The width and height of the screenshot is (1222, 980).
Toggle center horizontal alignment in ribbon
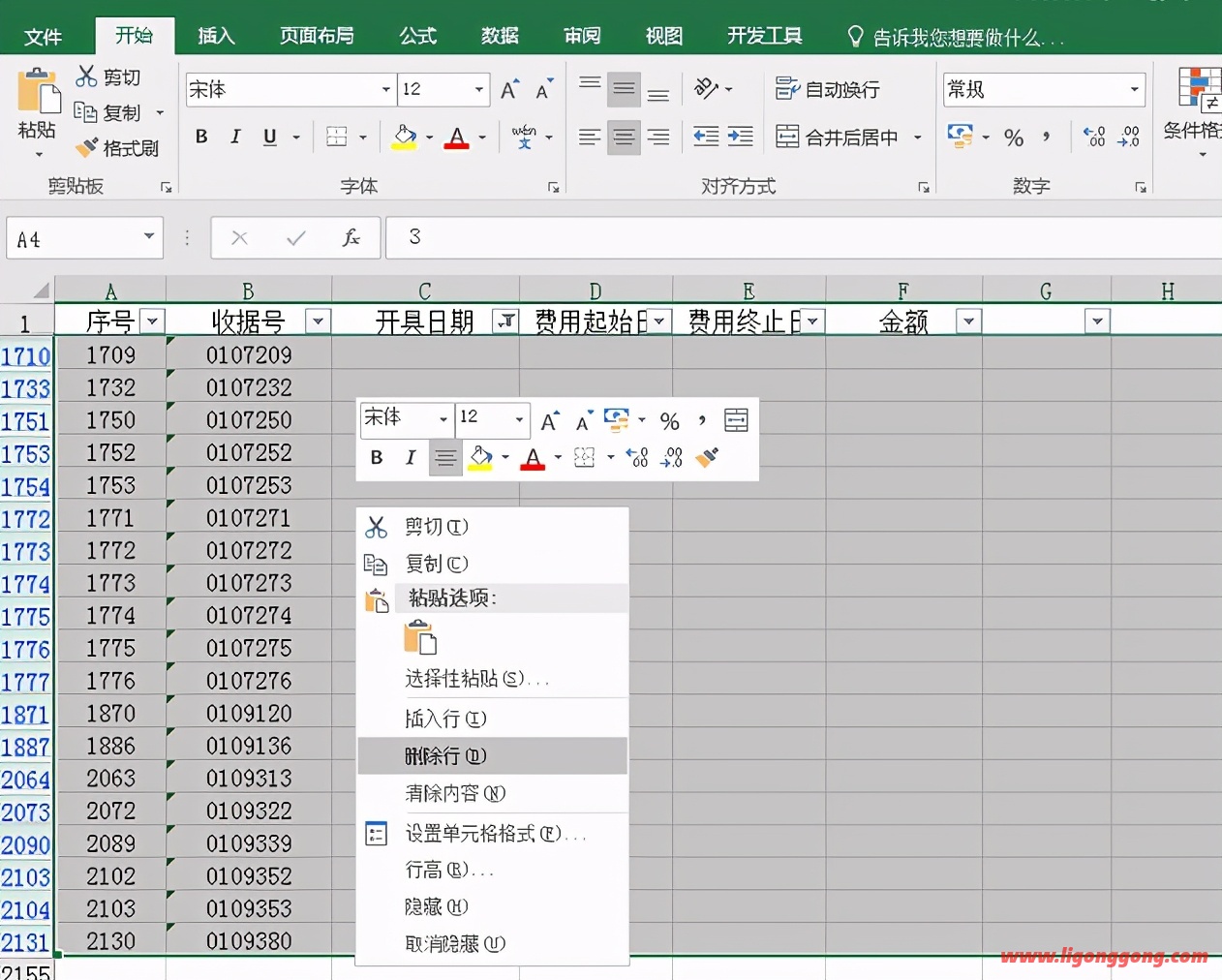624,137
